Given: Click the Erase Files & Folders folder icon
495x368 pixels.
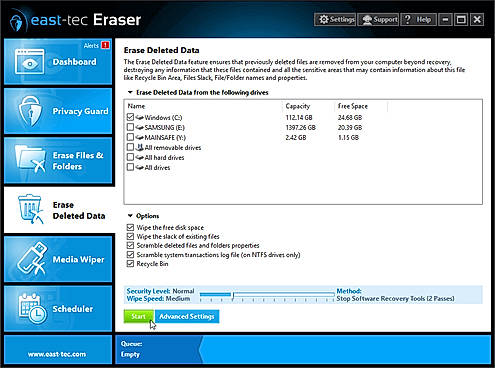Looking at the screenshot, I should pos(30,160).
